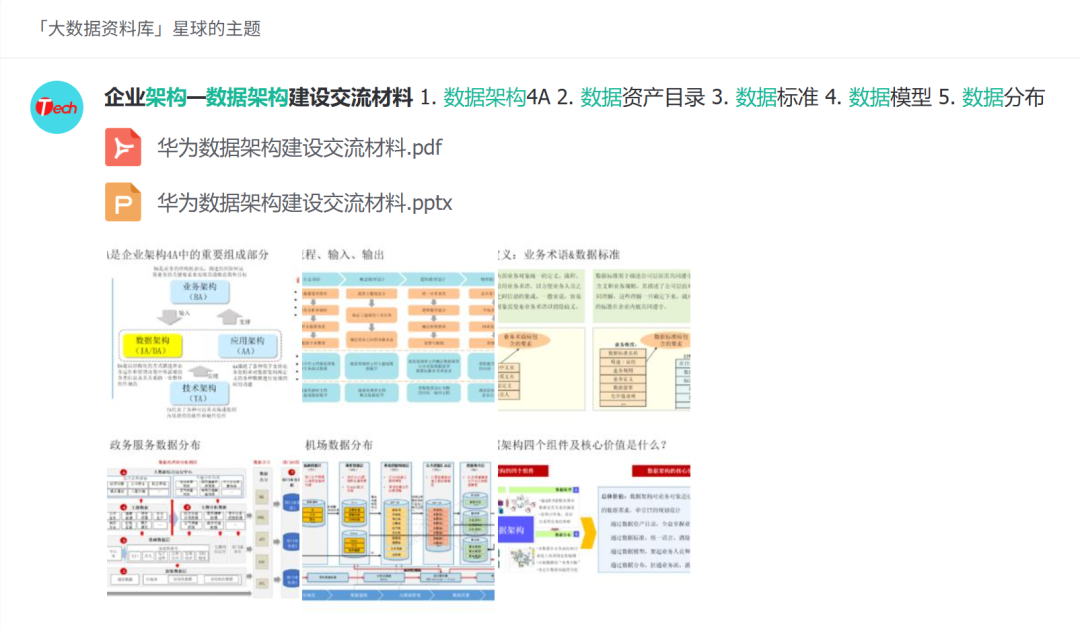Click the text 数据分布 item 5

(x=1004, y=97)
